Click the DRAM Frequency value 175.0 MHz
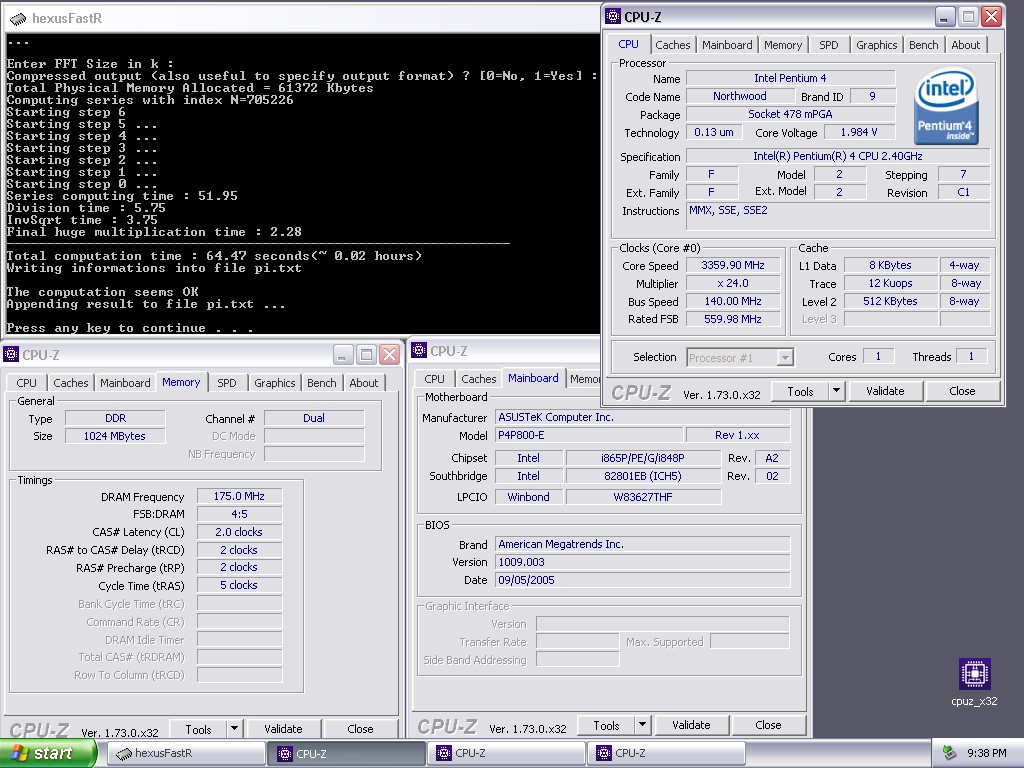Viewport: 1024px width, 768px height. coord(239,496)
